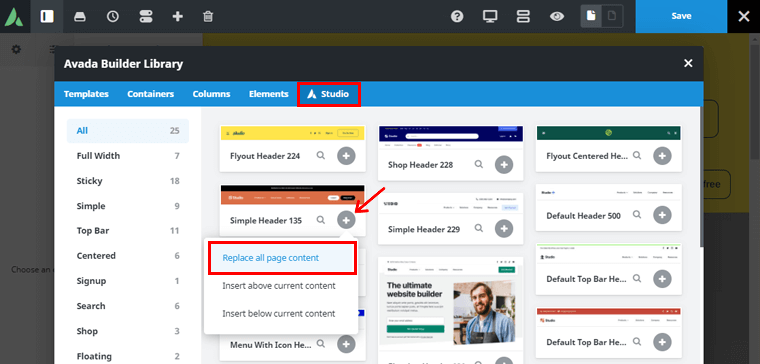Image resolution: width=760 pixels, height=364 pixels.
Task: Filter by Centered category
Action: 128,256
